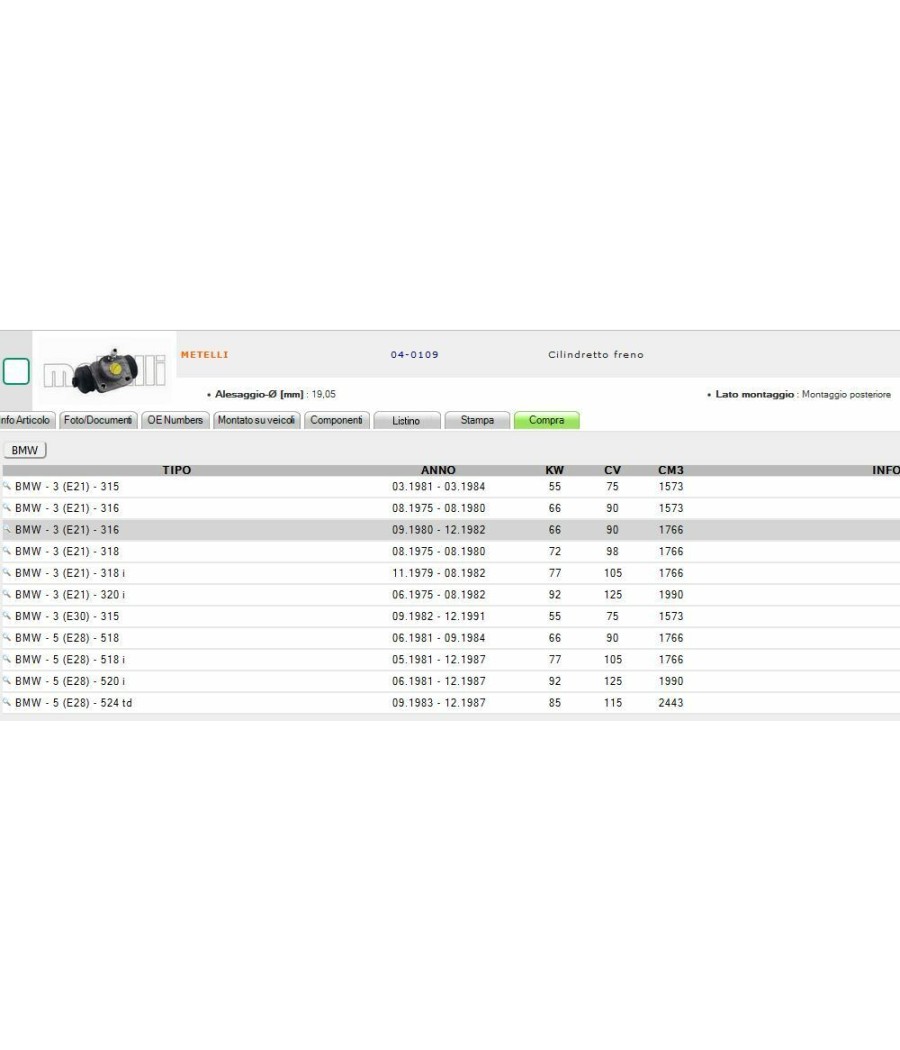Select row text BMW - 3 (E21) - 320 i
This screenshot has width=900, height=1050.
pyautogui.click(x=70, y=595)
